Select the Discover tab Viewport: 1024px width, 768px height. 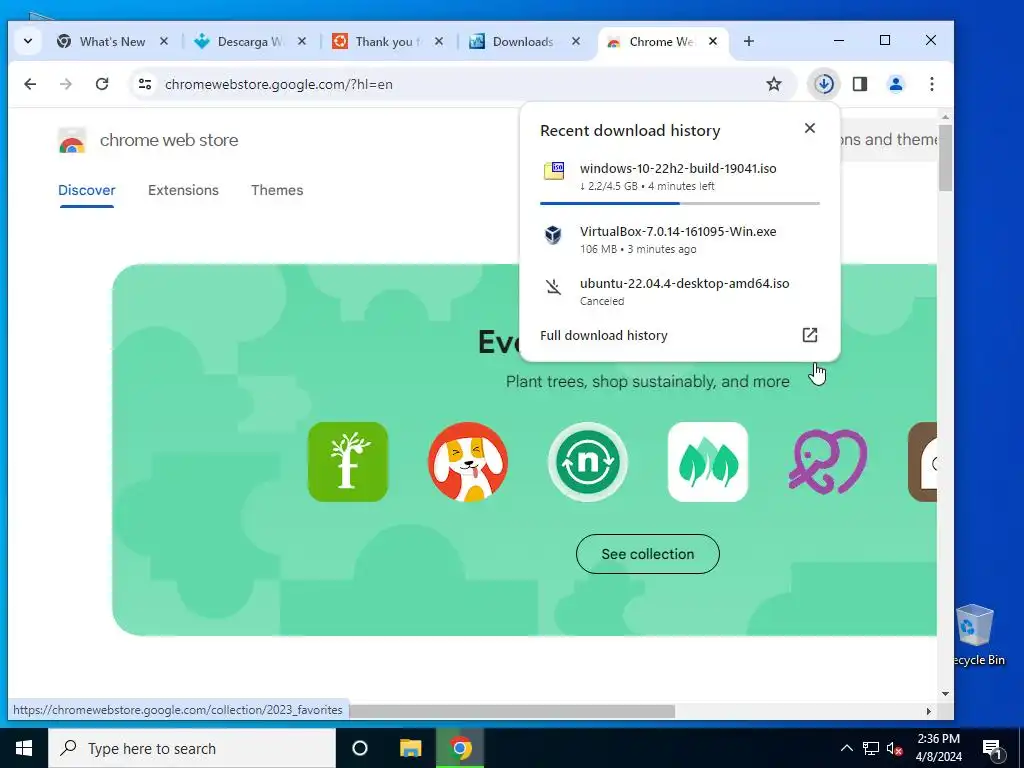(x=87, y=190)
